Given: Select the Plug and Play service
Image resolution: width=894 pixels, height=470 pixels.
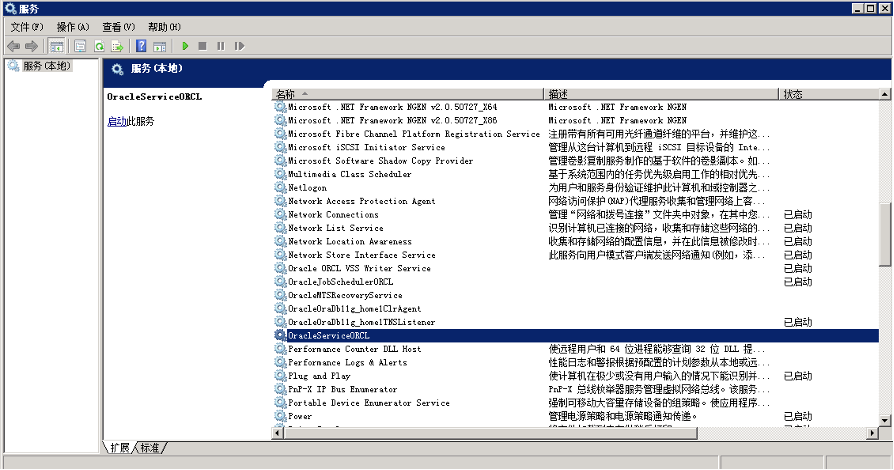Looking at the screenshot, I should coord(576,376).
